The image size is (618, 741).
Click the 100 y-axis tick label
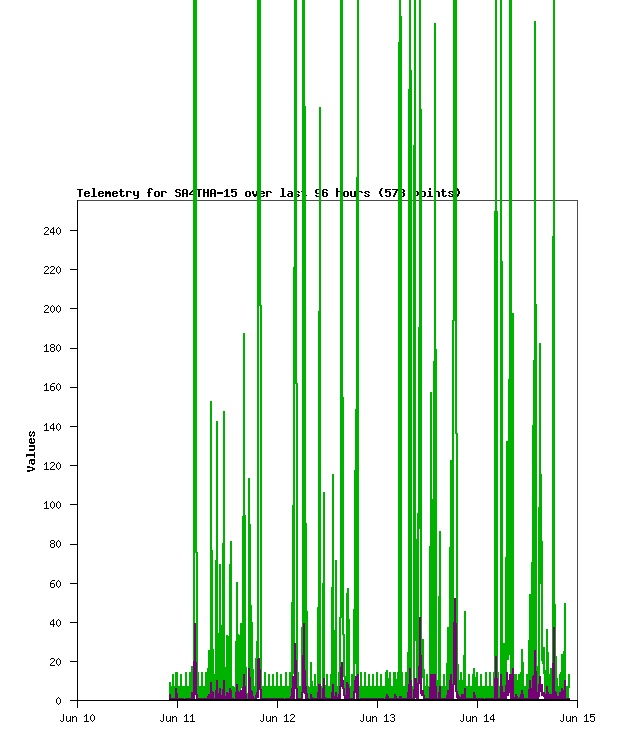(52, 505)
